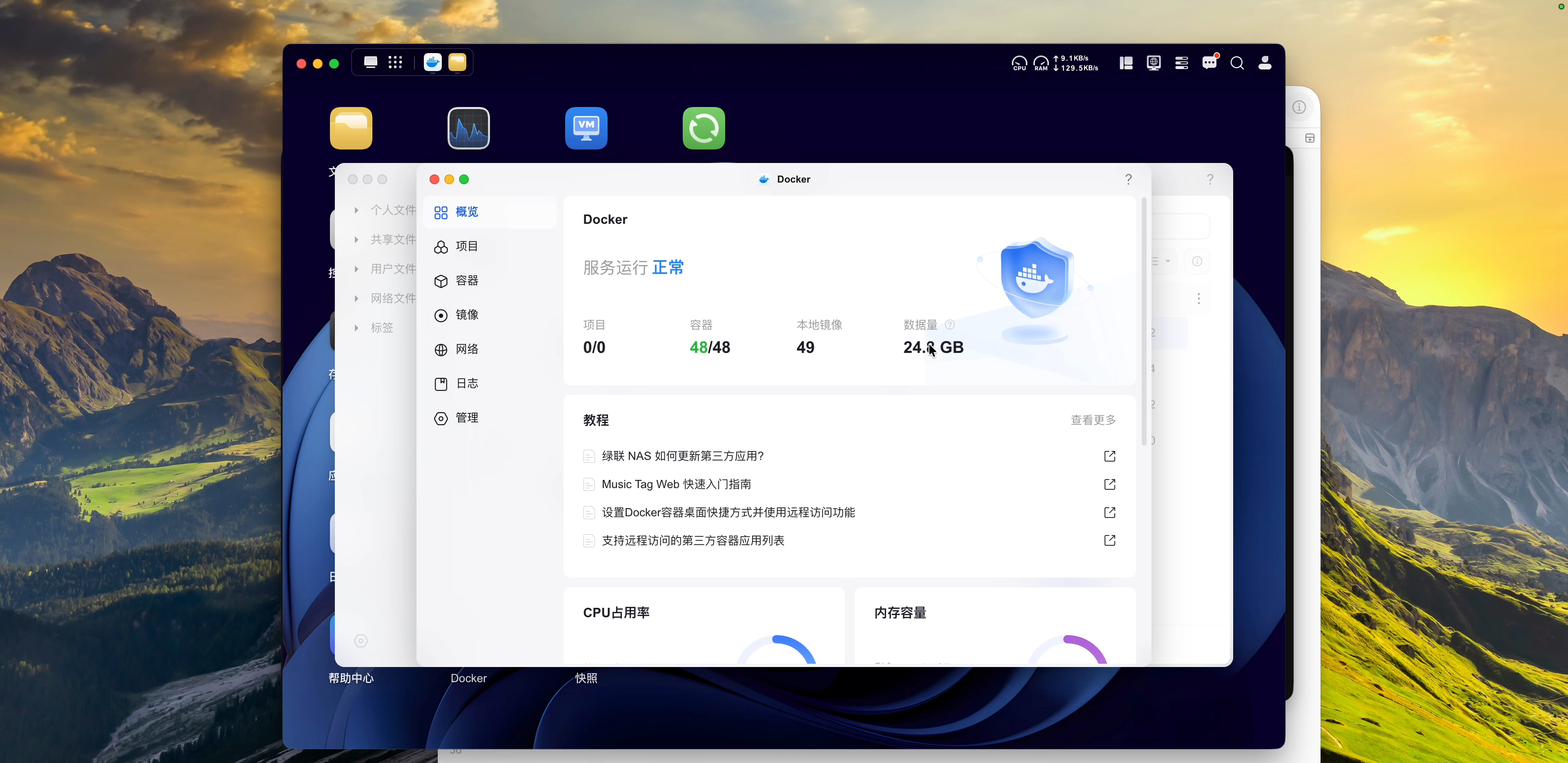Screen dimensions: 1568x763
Task: Open the Docker app in the top taskbar
Action: pos(433,63)
